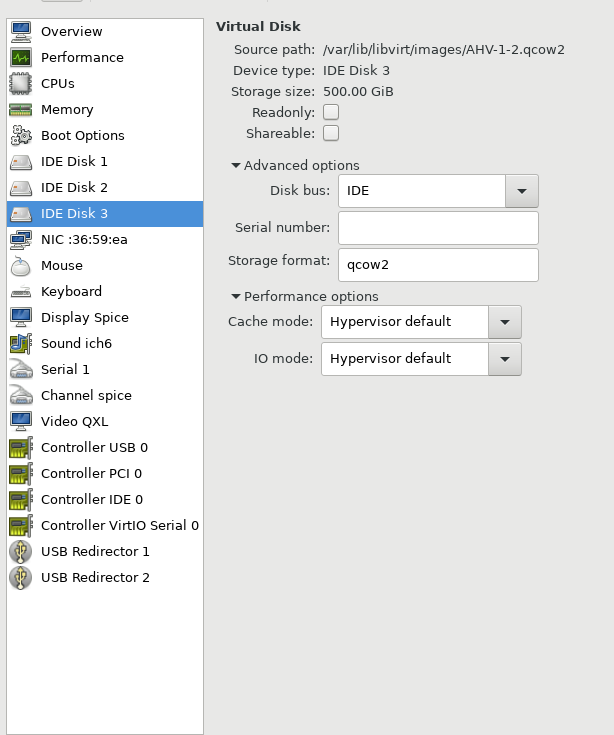Image resolution: width=614 pixels, height=735 pixels.
Task: Select the Channel spice icon
Action: coord(21,396)
